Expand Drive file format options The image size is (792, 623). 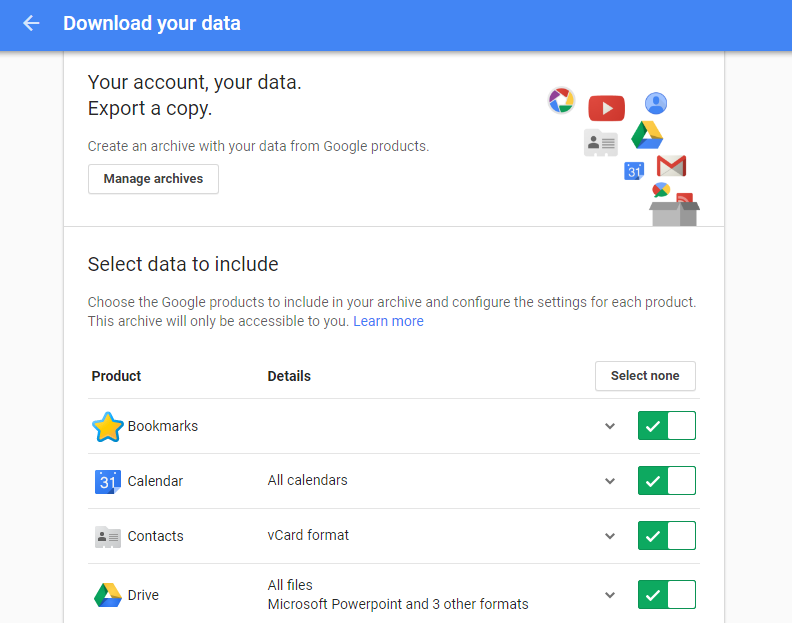point(610,595)
